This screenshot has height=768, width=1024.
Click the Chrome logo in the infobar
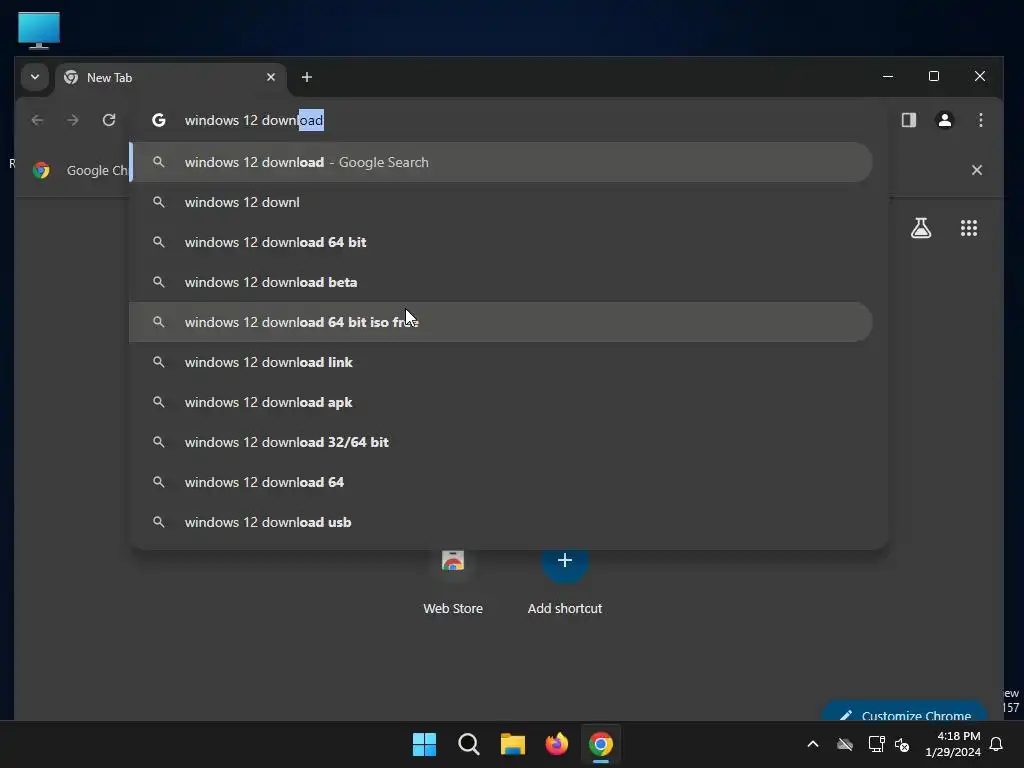[x=41, y=170]
